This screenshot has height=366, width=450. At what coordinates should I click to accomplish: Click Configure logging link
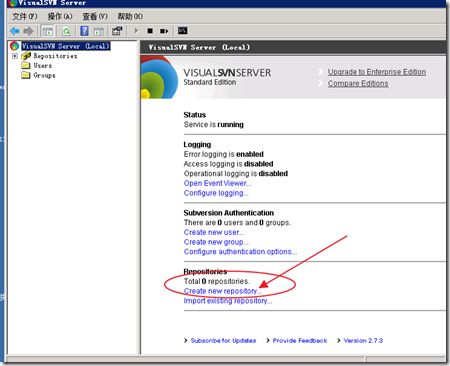[216, 193]
